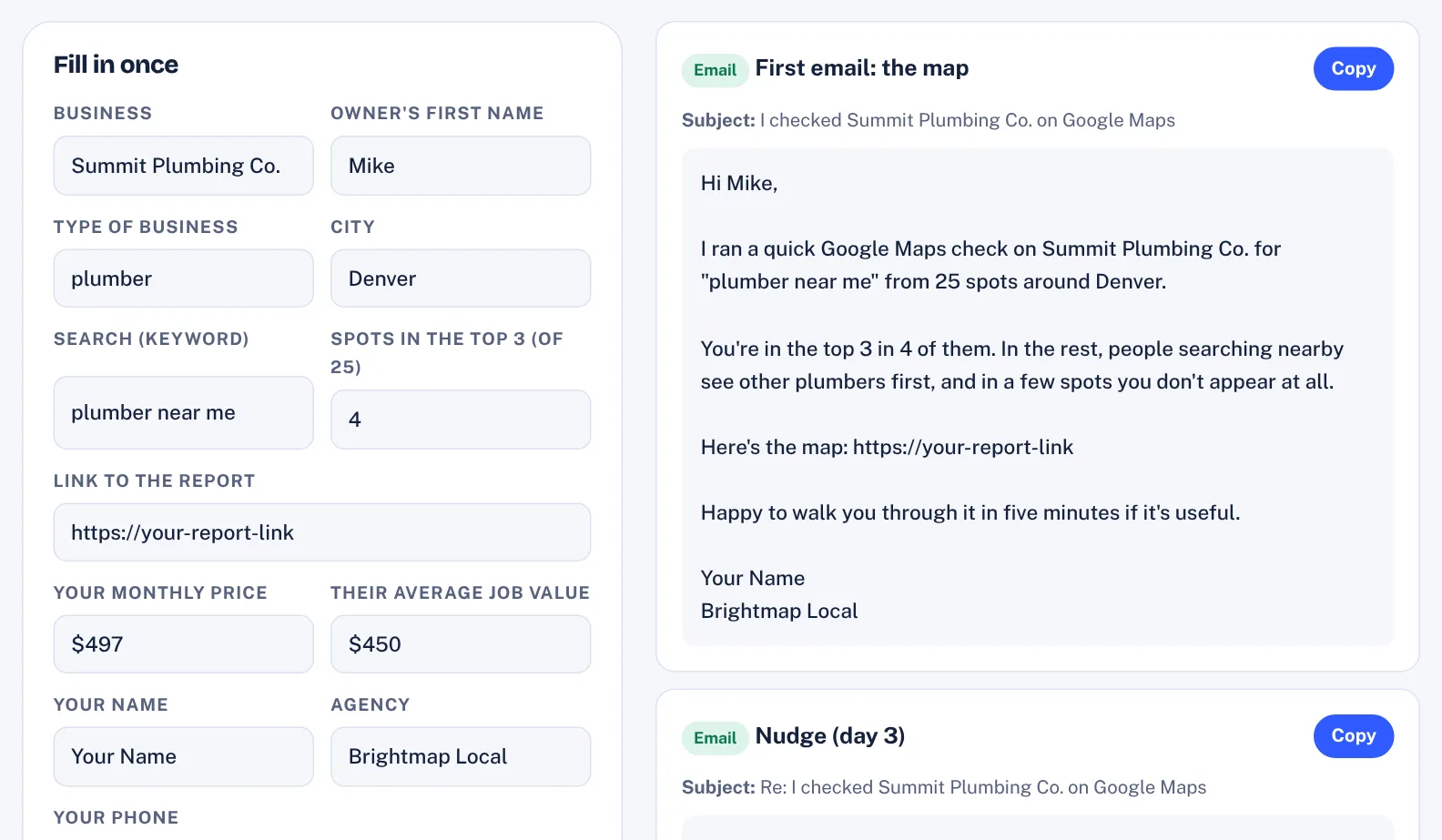Click the 'YOUR PHONE' field label

117,817
